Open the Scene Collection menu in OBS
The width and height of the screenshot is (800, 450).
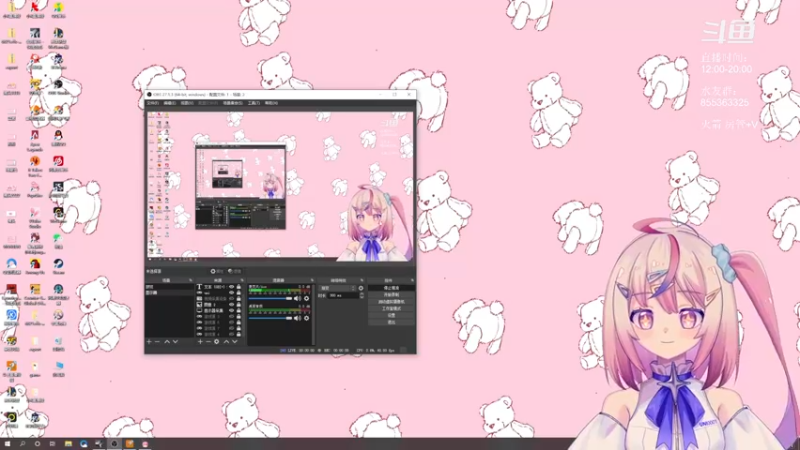[x=233, y=103]
